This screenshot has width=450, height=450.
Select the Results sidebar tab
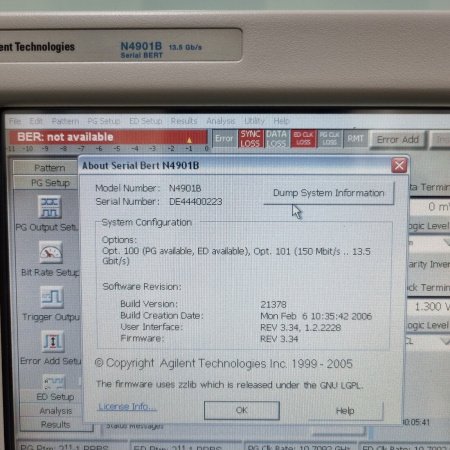coord(55,425)
